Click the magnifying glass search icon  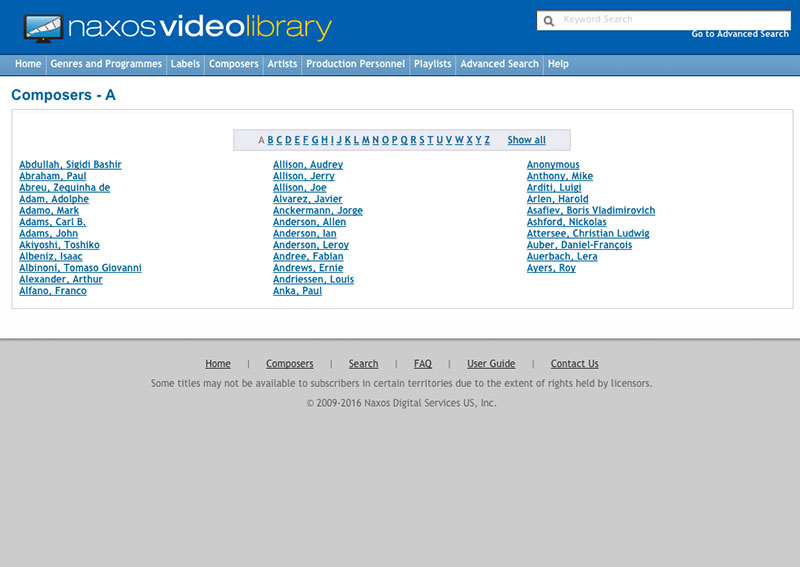click(549, 20)
